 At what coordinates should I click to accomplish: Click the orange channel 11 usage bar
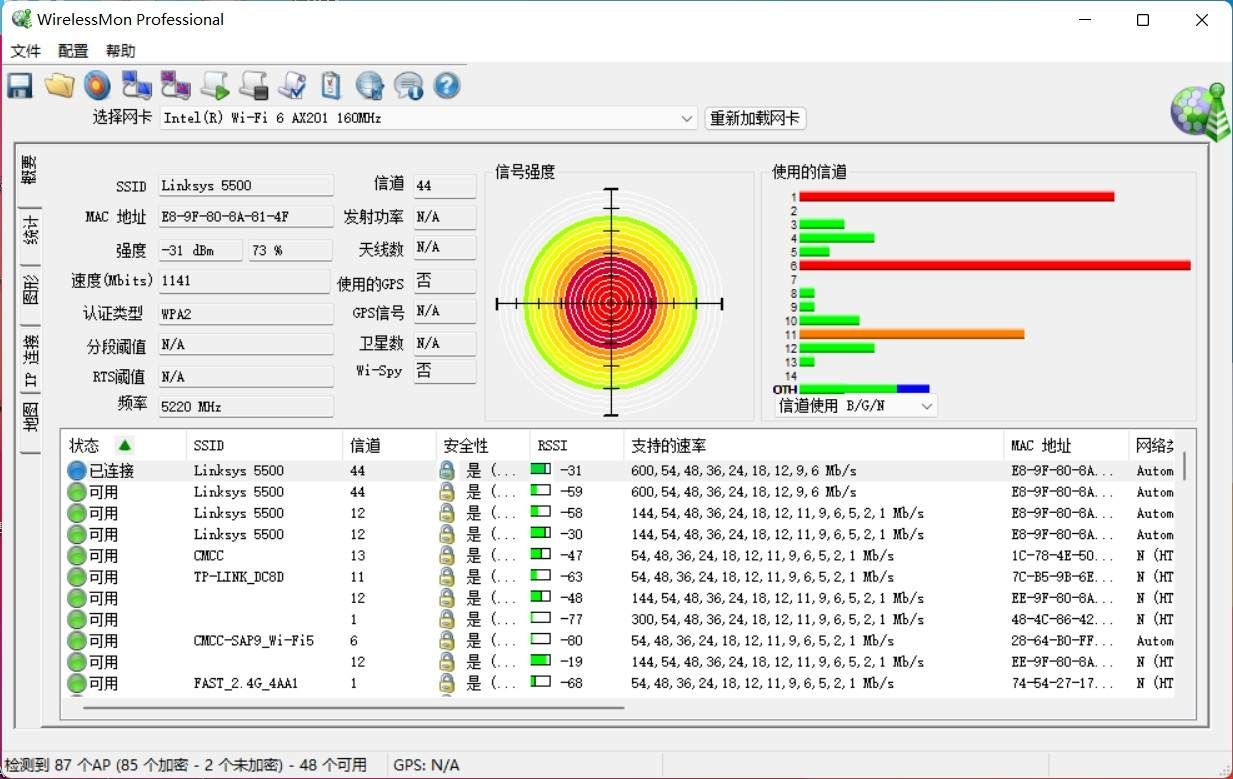click(x=912, y=334)
